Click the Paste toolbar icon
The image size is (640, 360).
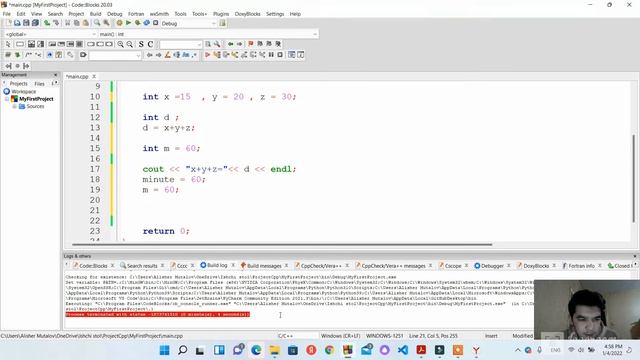(86, 23)
